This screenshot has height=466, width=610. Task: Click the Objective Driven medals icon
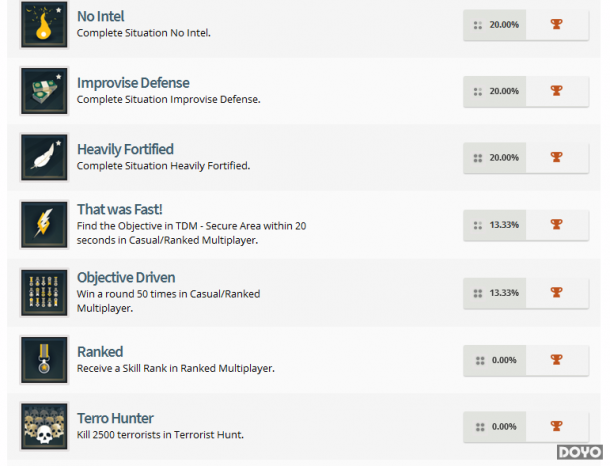point(44,293)
